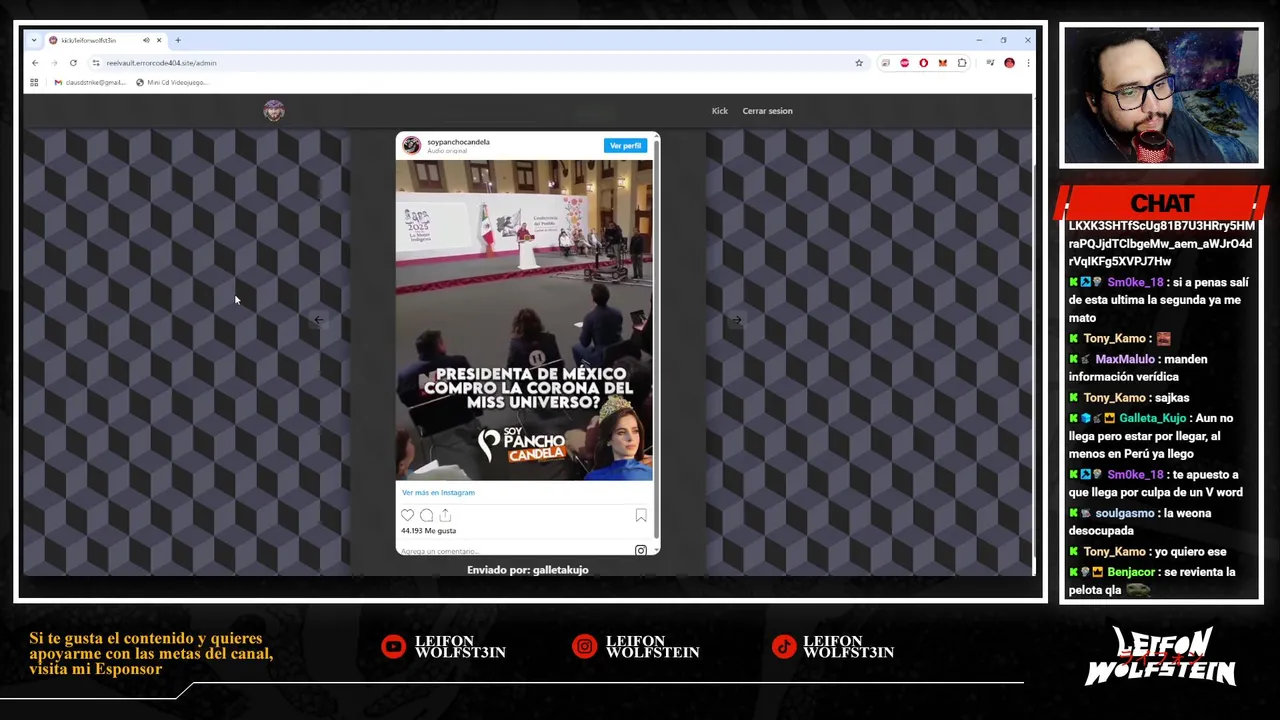Click the Instagram icon in bottom banner
The width and height of the screenshot is (1280, 720).
[584, 647]
